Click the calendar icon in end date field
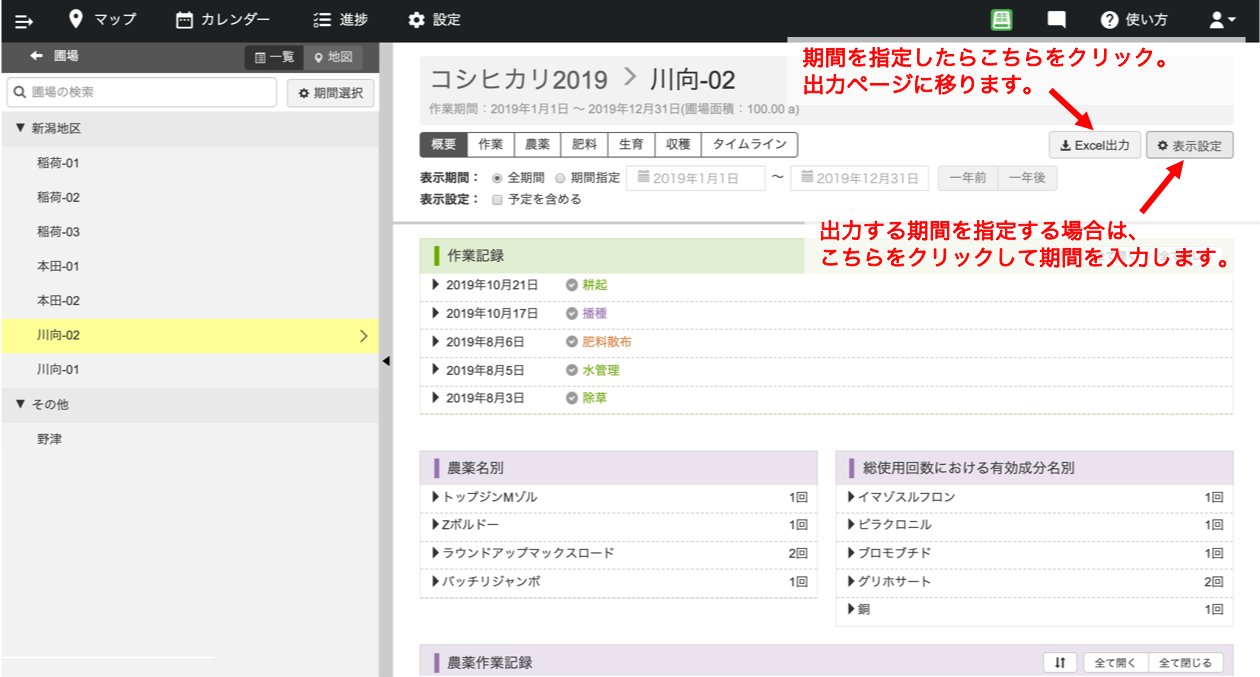This screenshot has width=1260, height=677. click(808, 178)
